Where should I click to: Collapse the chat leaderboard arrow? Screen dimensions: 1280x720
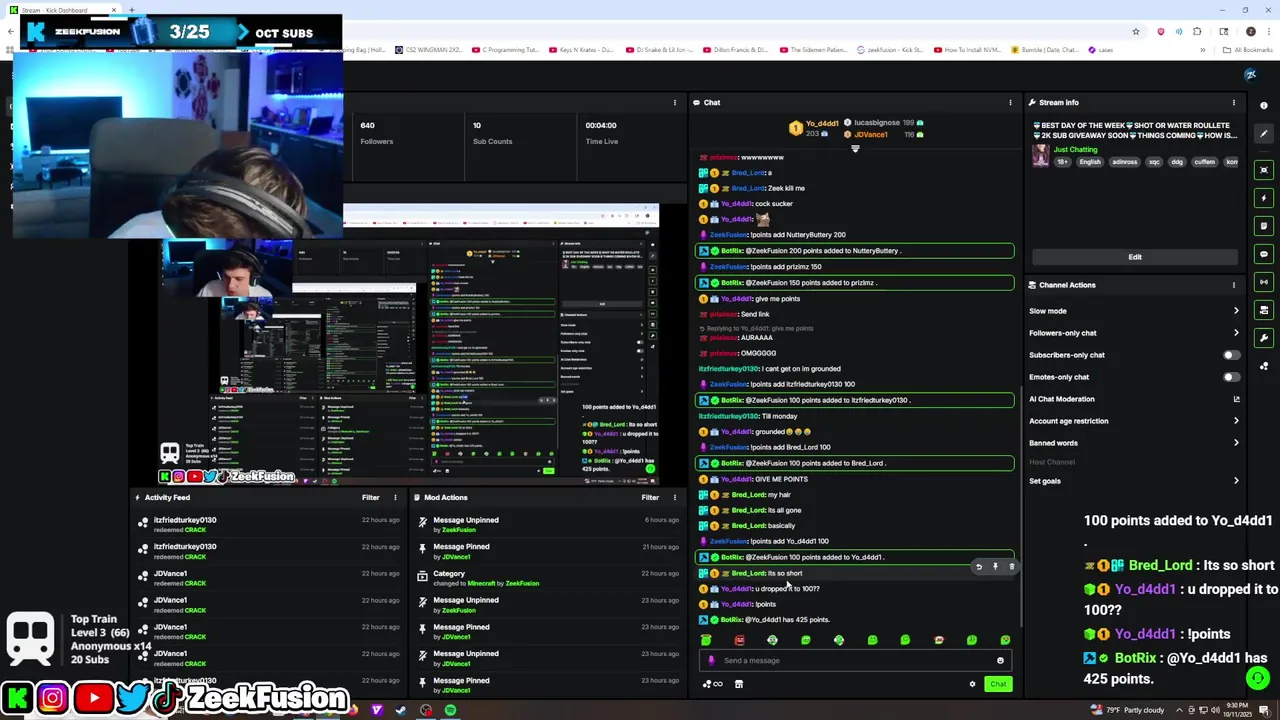click(x=855, y=149)
